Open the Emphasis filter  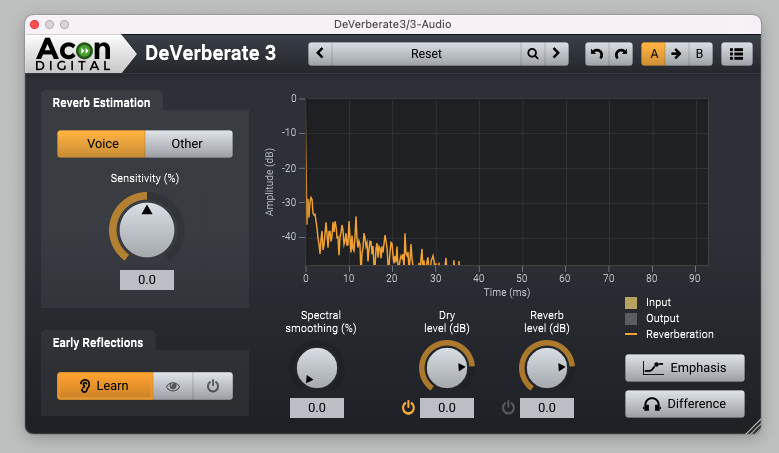(684, 368)
